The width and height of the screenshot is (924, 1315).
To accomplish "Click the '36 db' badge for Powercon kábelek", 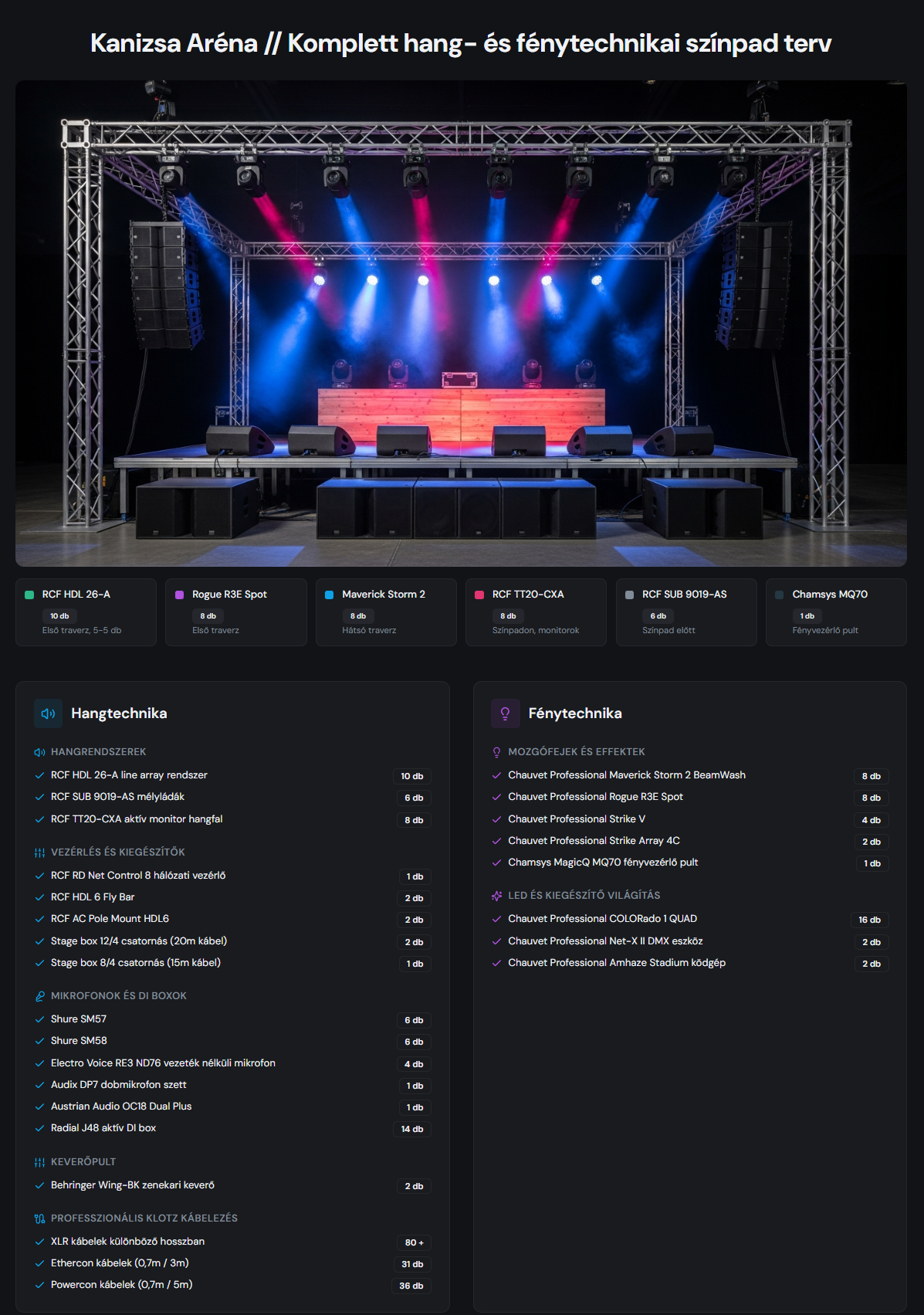I will tap(411, 1286).
